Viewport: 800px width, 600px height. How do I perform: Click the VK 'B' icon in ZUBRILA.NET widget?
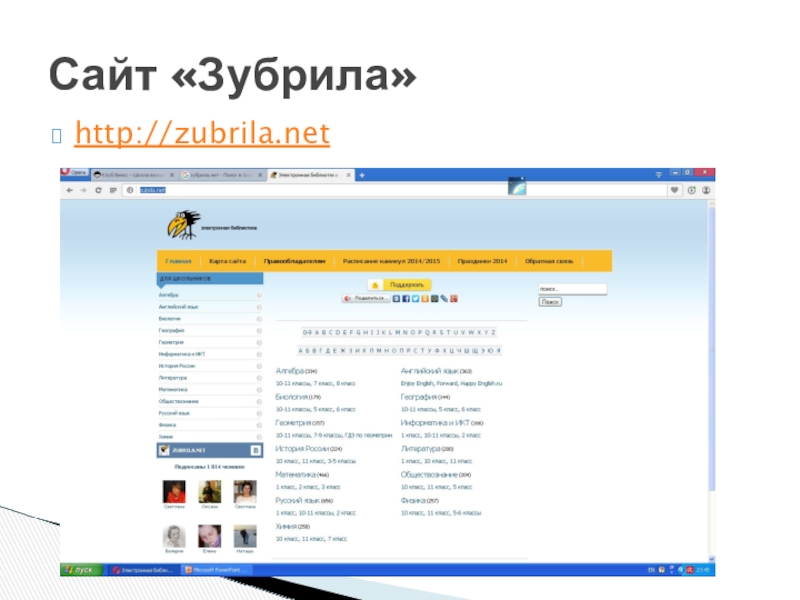(x=256, y=450)
